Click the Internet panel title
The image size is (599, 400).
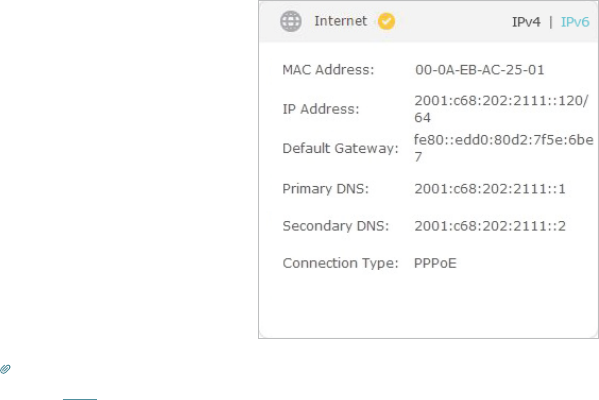(340, 21)
